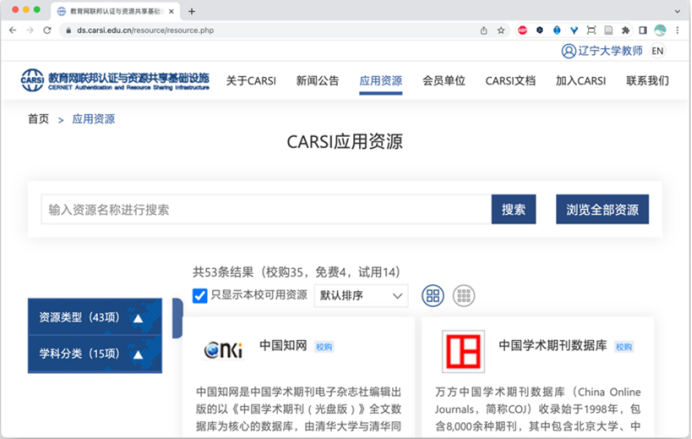Open the 默认排序 sort dropdown
692x439 pixels.
coord(361,296)
